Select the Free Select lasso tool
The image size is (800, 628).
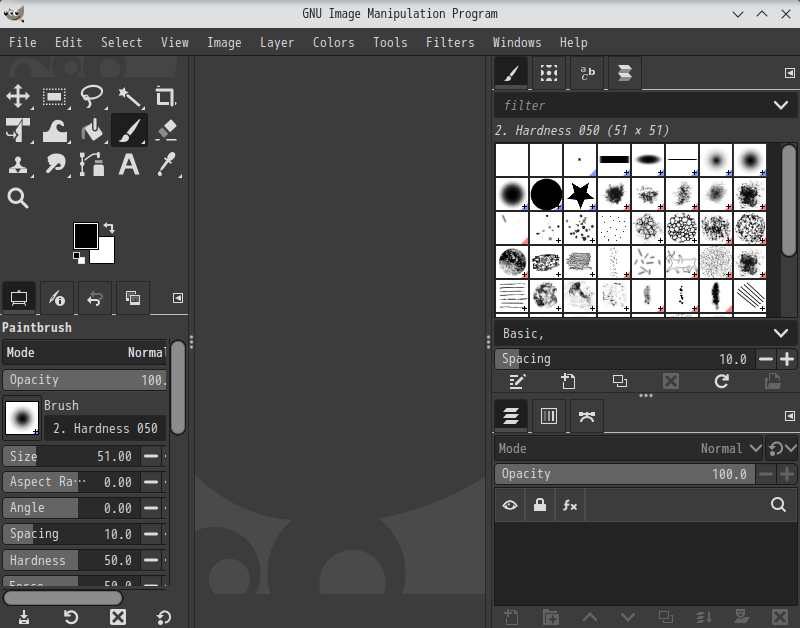pyautogui.click(x=92, y=96)
